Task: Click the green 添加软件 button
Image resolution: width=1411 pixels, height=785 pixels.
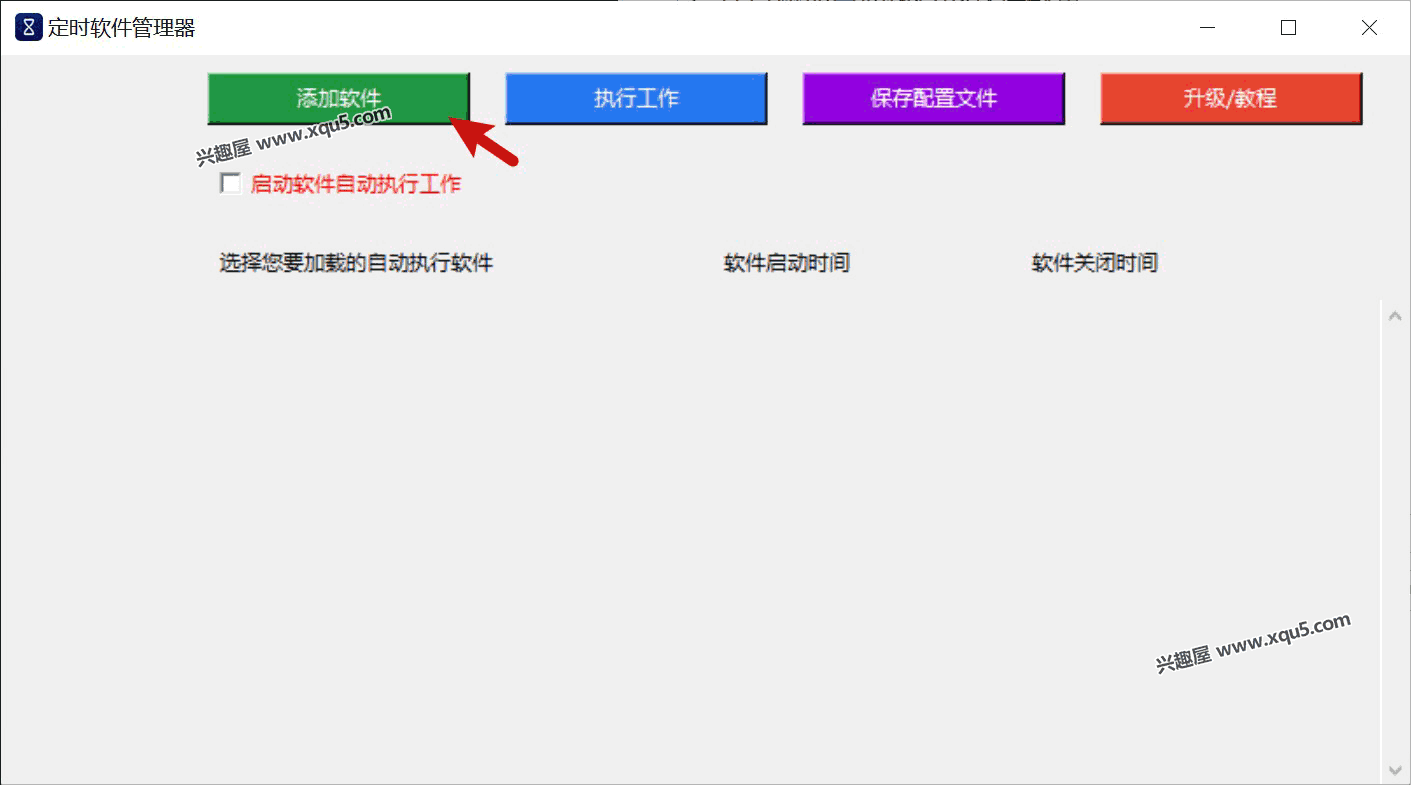Action: coord(338,98)
